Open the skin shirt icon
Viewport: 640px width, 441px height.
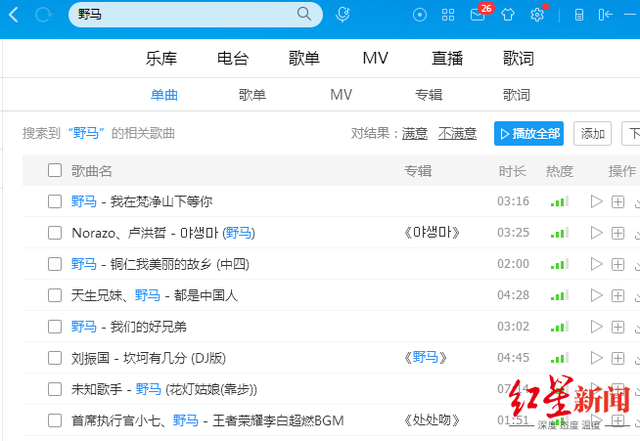coord(508,15)
